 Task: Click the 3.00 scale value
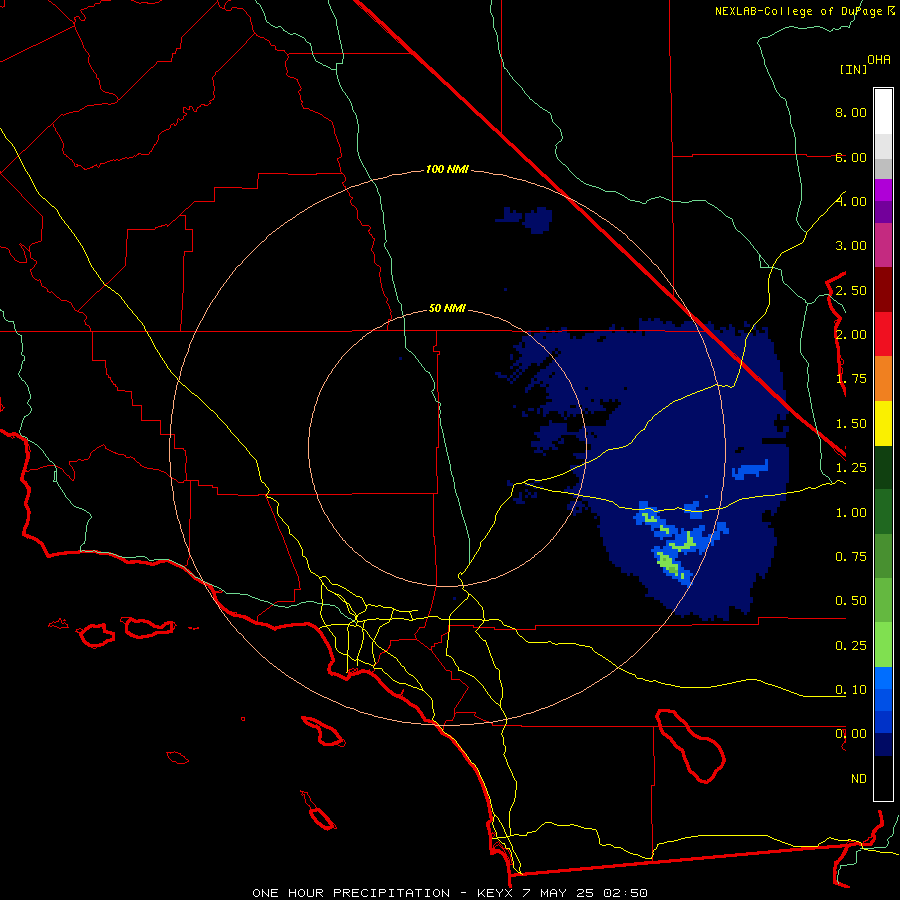coord(851,246)
